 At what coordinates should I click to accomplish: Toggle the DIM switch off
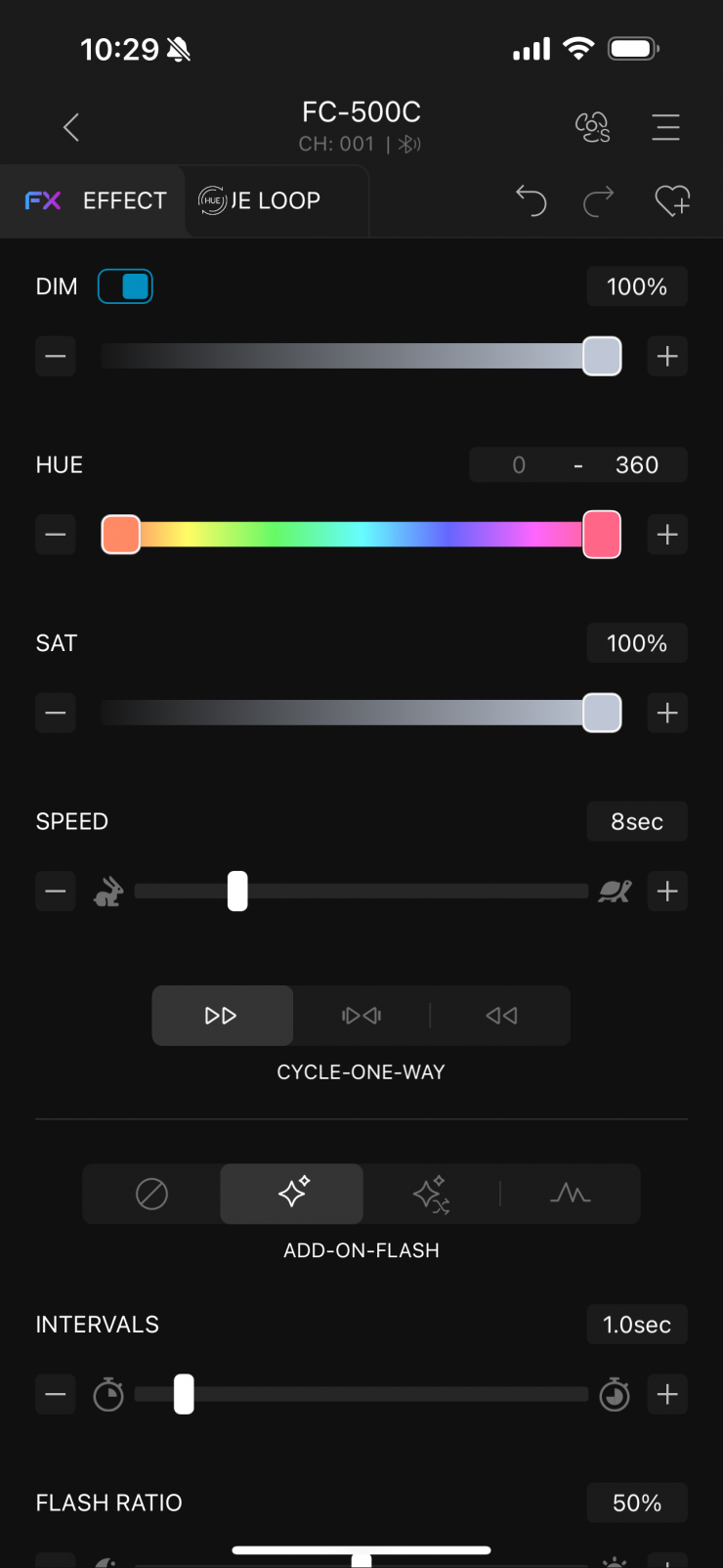point(125,286)
